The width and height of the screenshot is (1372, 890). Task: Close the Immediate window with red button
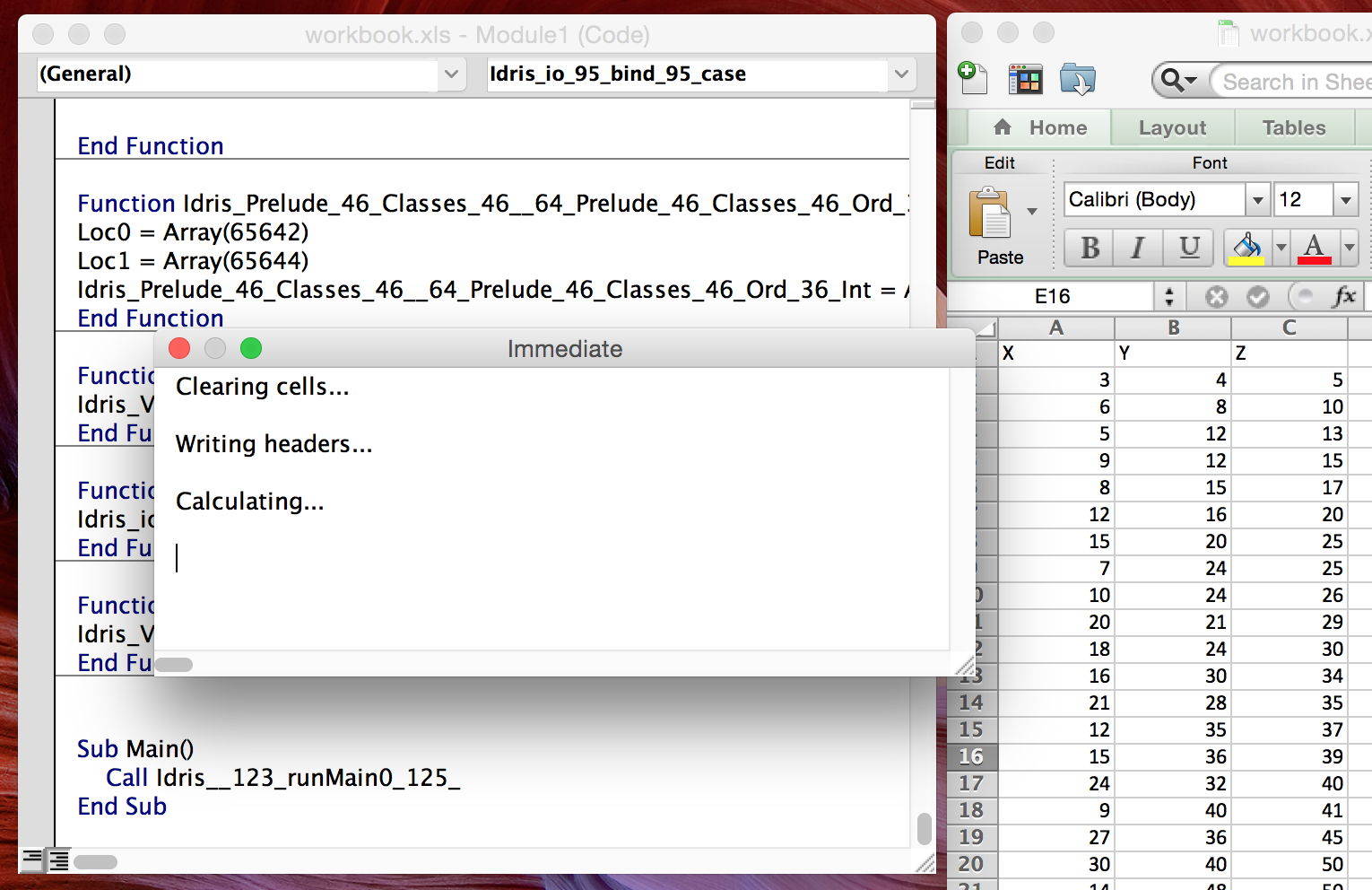click(x=179, y=348)
